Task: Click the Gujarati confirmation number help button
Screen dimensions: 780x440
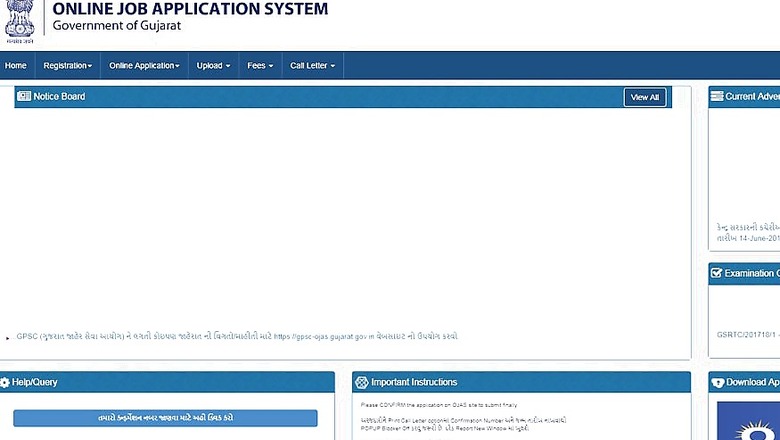Action: point(165,418)
